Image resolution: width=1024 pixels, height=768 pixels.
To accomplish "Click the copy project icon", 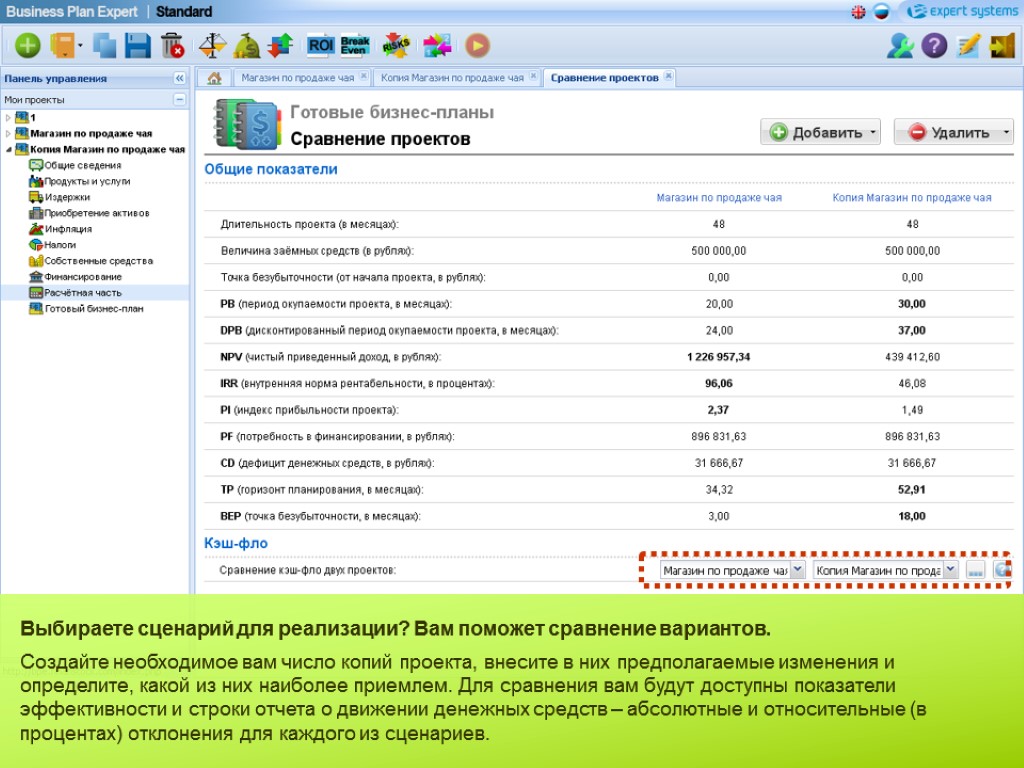I will [x=104, y=46].
